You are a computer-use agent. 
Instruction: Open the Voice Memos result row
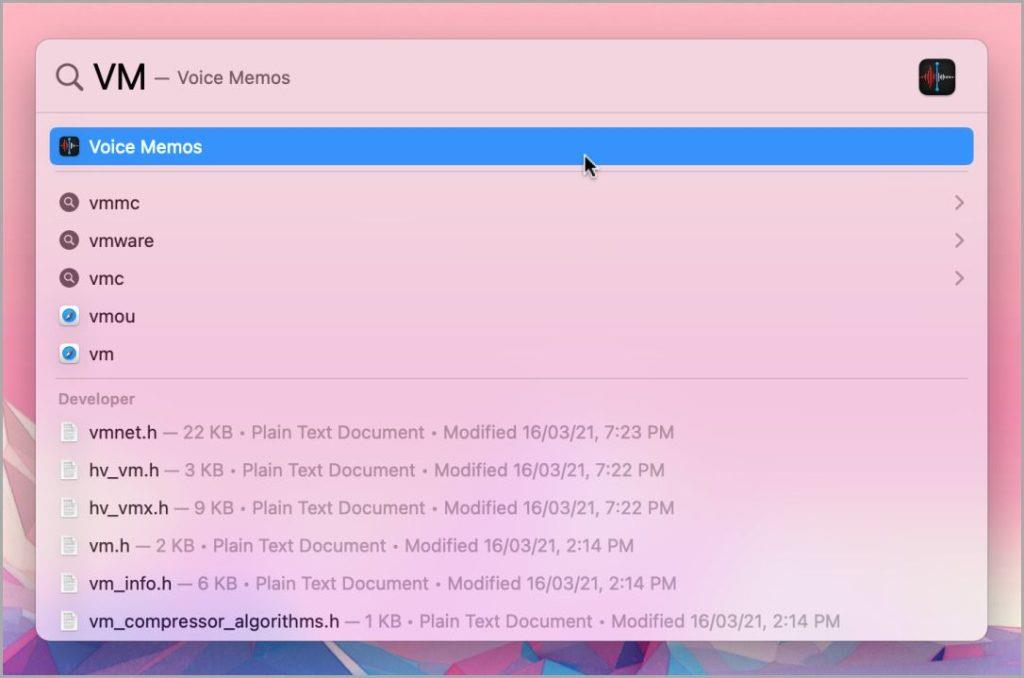tap(511, 146)
